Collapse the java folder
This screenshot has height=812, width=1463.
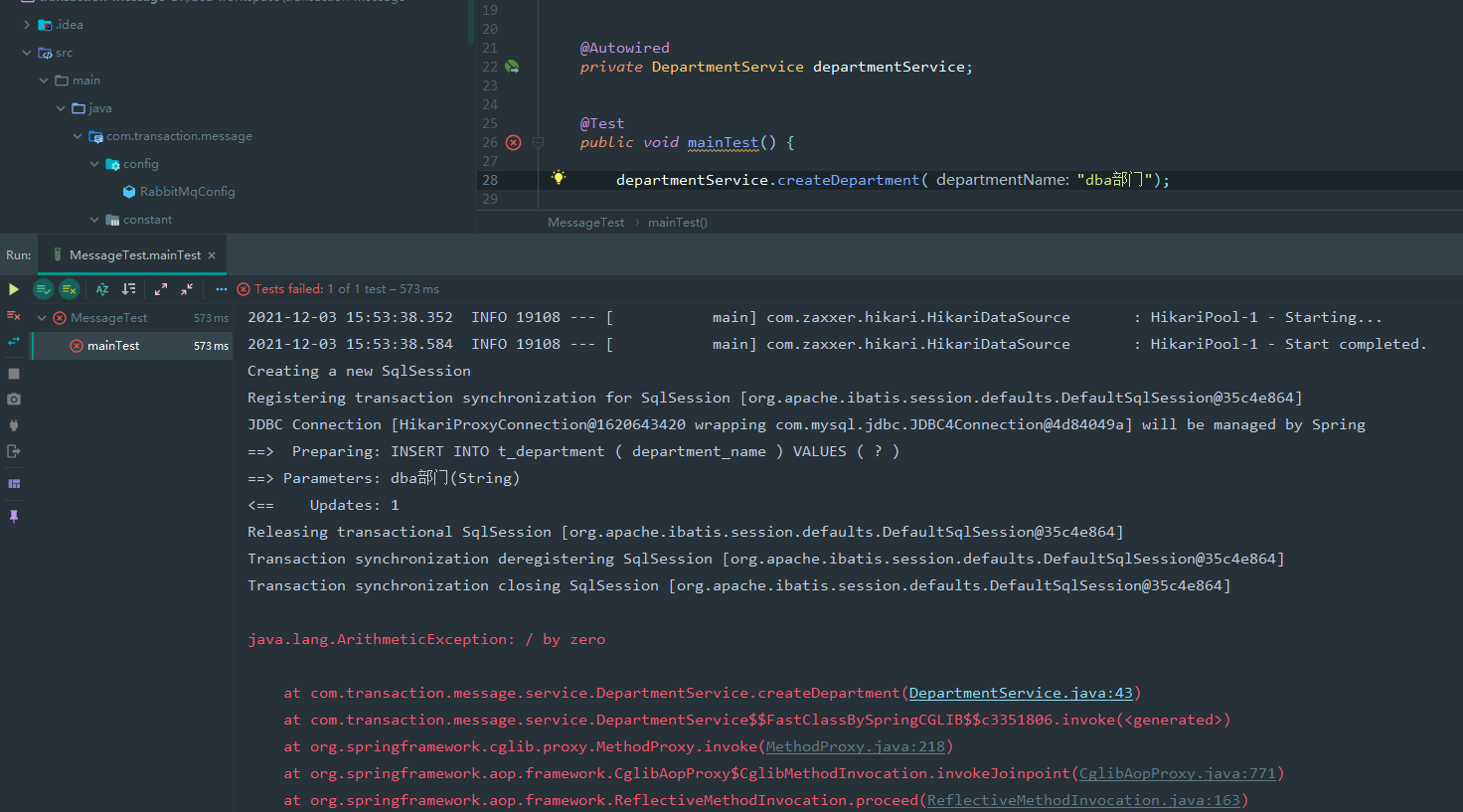[x=61, y=108]
